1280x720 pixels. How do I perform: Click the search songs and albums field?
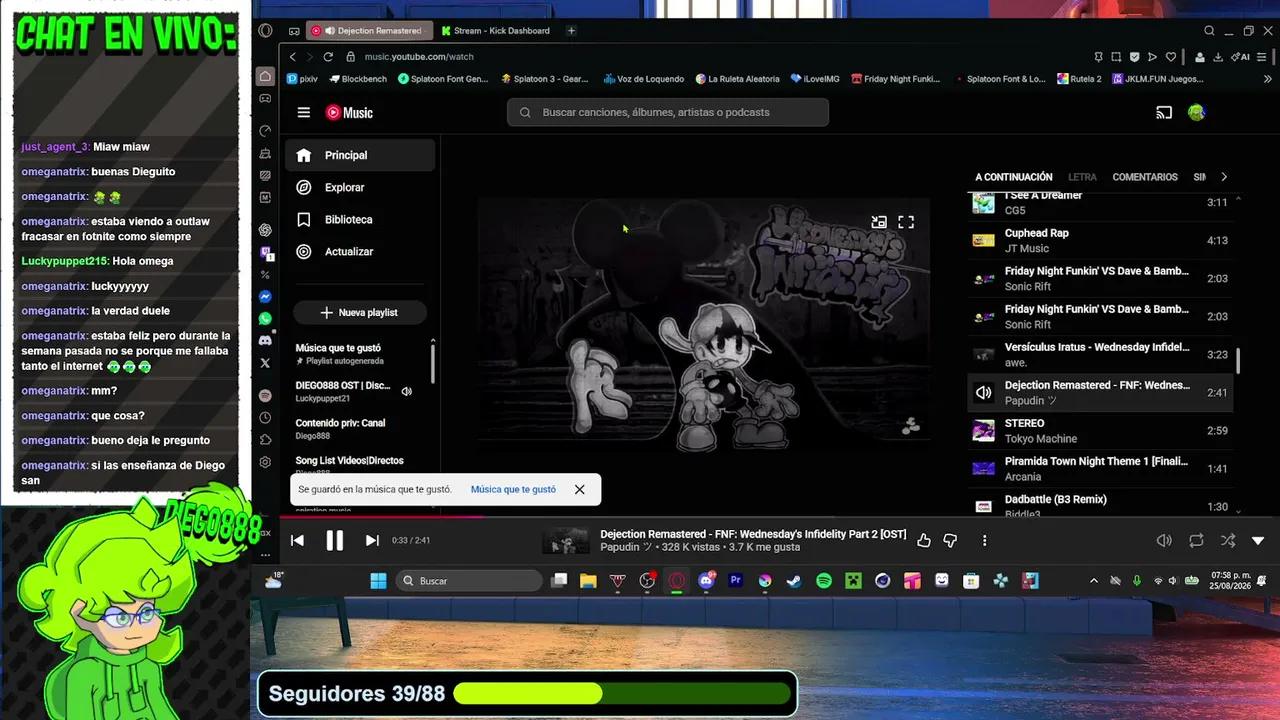(668, 112)
